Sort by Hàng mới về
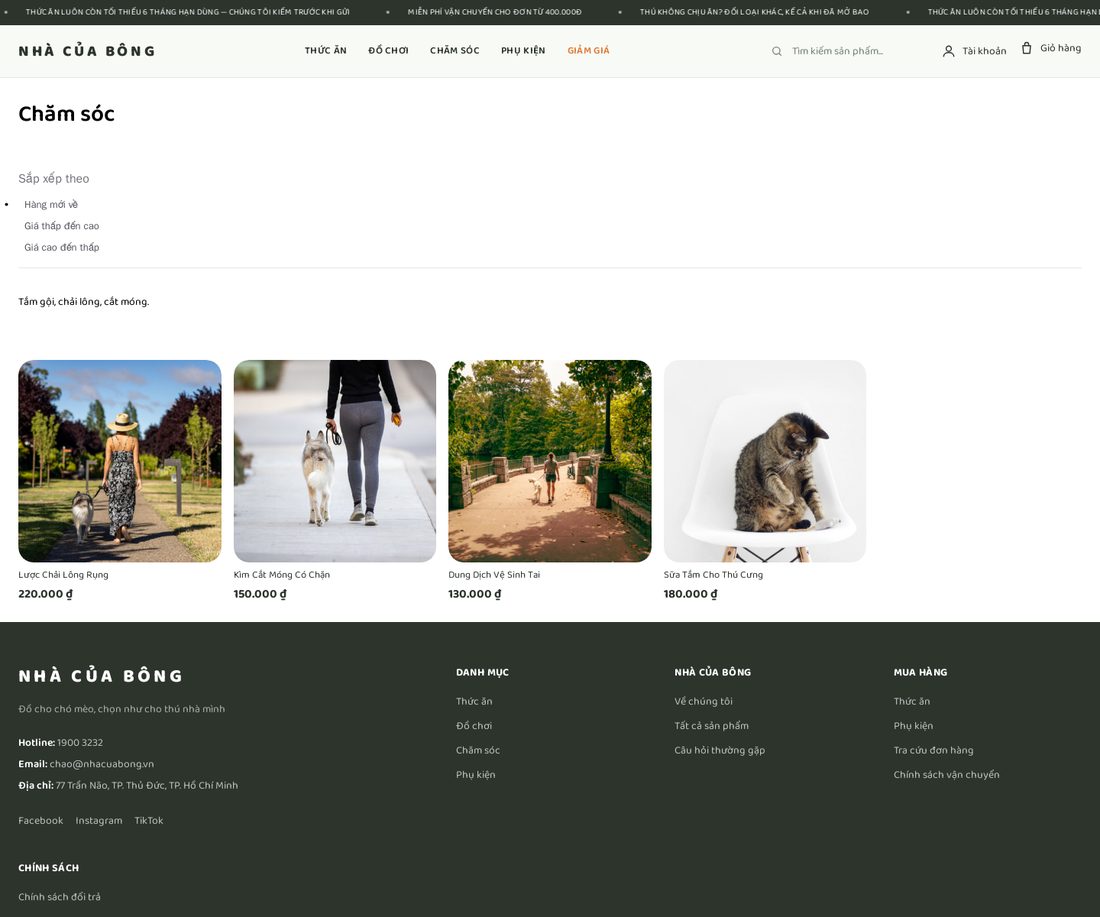The width and height of the screenshot is (1100, 917). (x=51, y=204)
